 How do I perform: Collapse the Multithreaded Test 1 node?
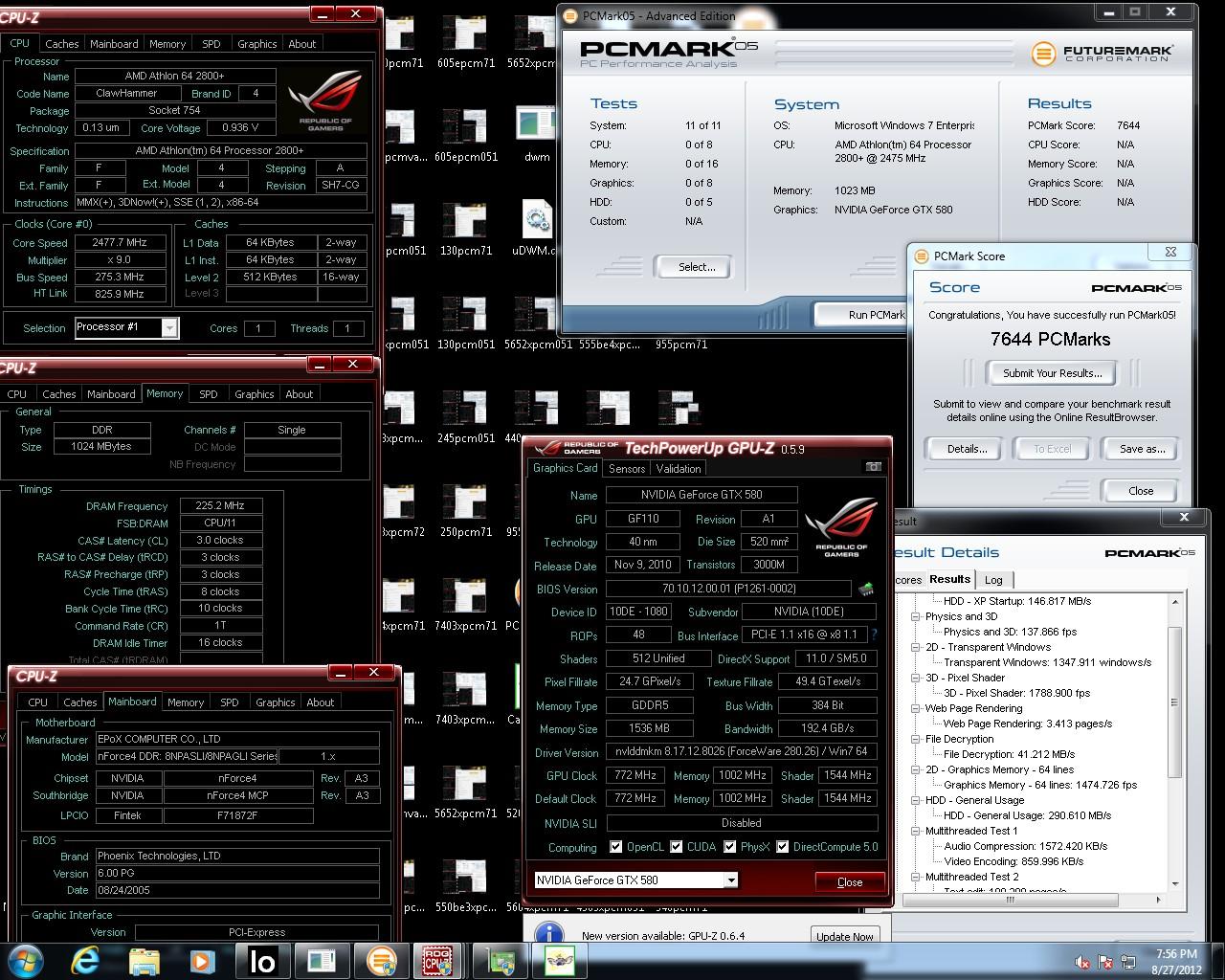coord(916,831)
